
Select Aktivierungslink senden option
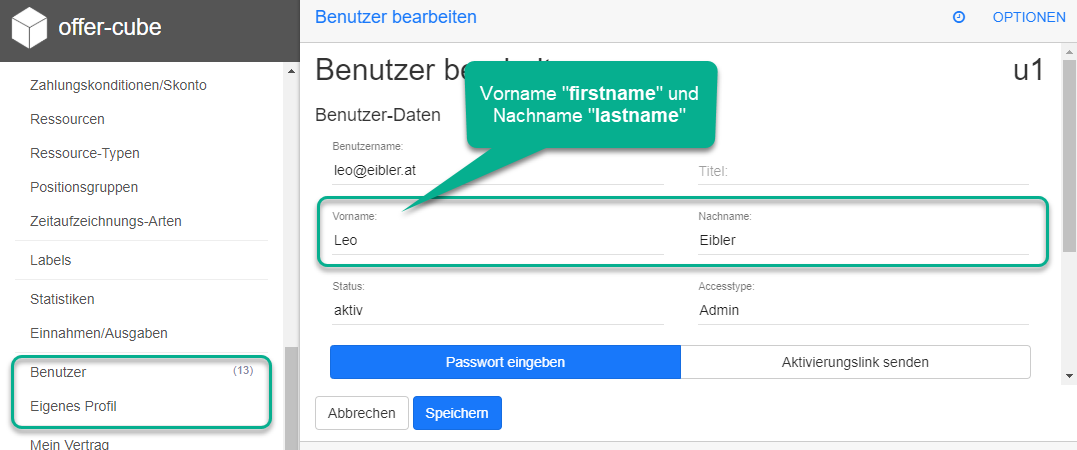855,362
